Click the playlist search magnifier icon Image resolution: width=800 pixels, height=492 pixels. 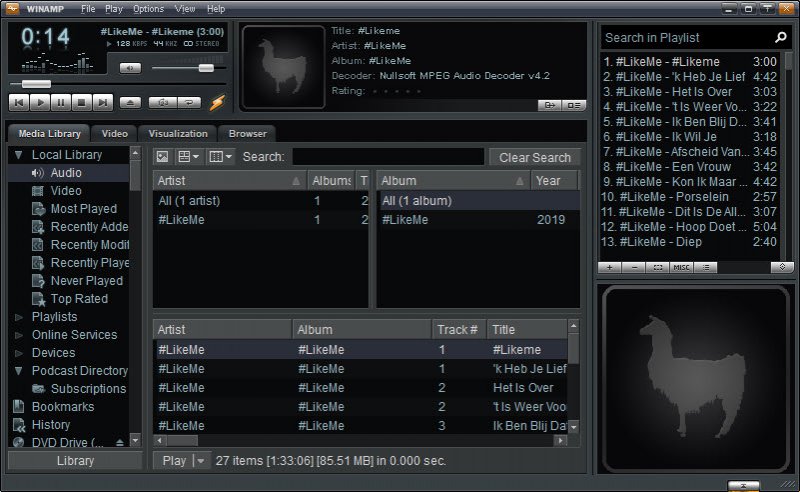click(781, 37)
